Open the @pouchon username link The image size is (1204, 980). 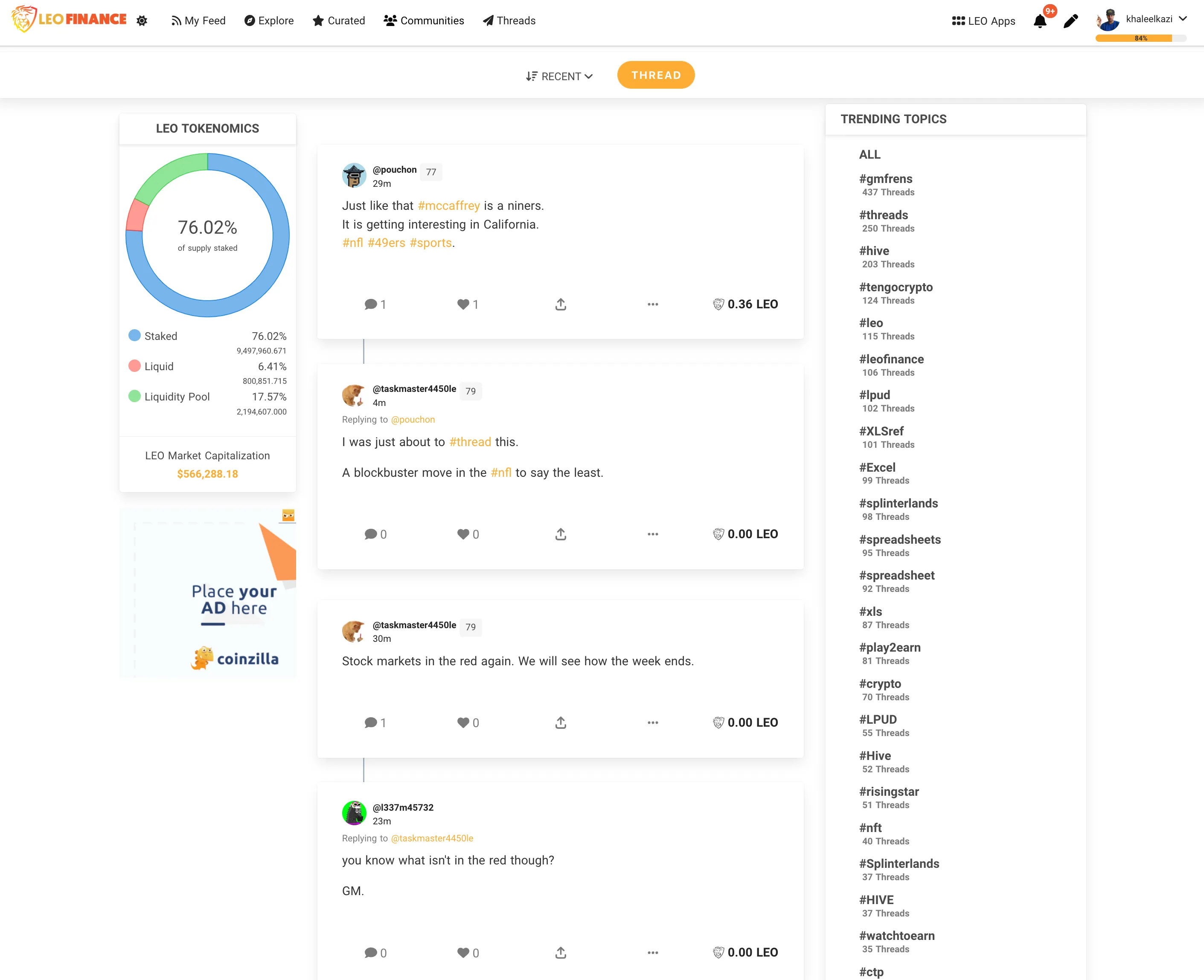pyautogui.click(x=394, y=169)
